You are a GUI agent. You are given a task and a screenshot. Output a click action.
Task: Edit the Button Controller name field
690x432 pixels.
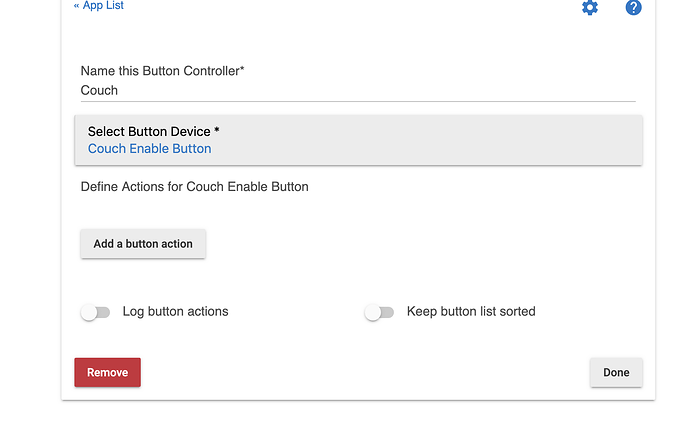tap(358, 90)
